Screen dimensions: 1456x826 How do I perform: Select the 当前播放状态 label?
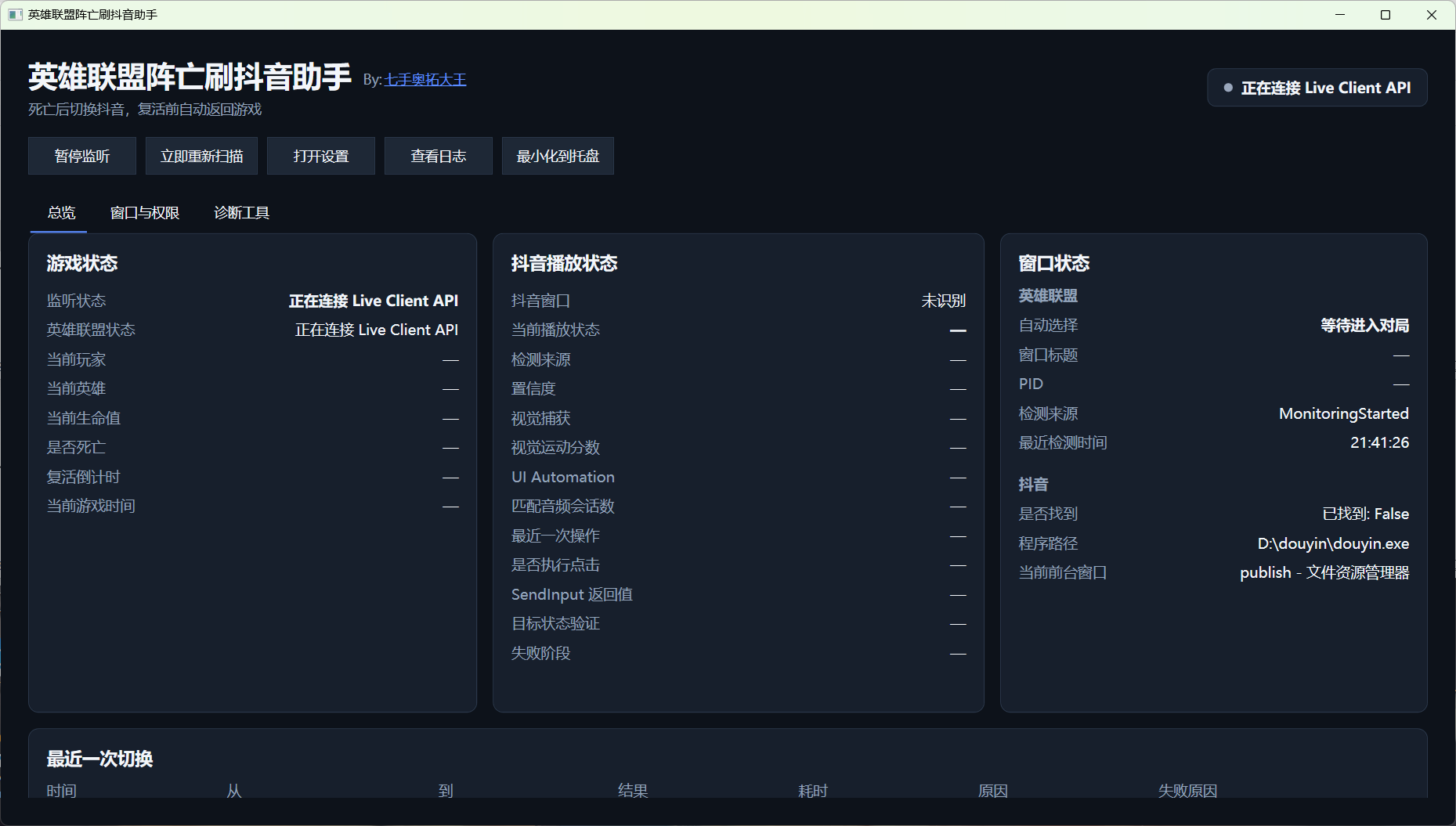tap(556, 330)
